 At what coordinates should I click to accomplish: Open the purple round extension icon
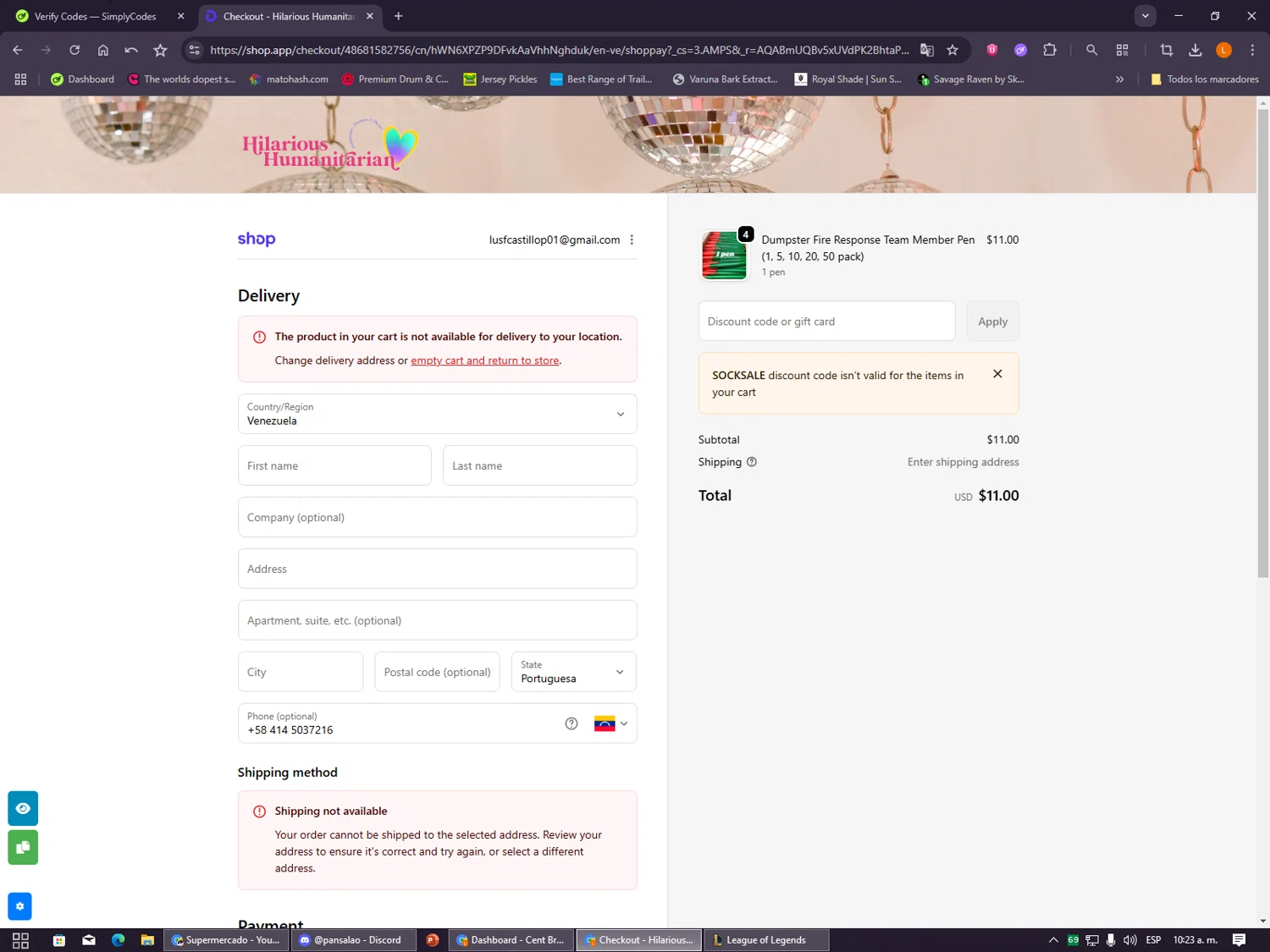pos(1021,50)
